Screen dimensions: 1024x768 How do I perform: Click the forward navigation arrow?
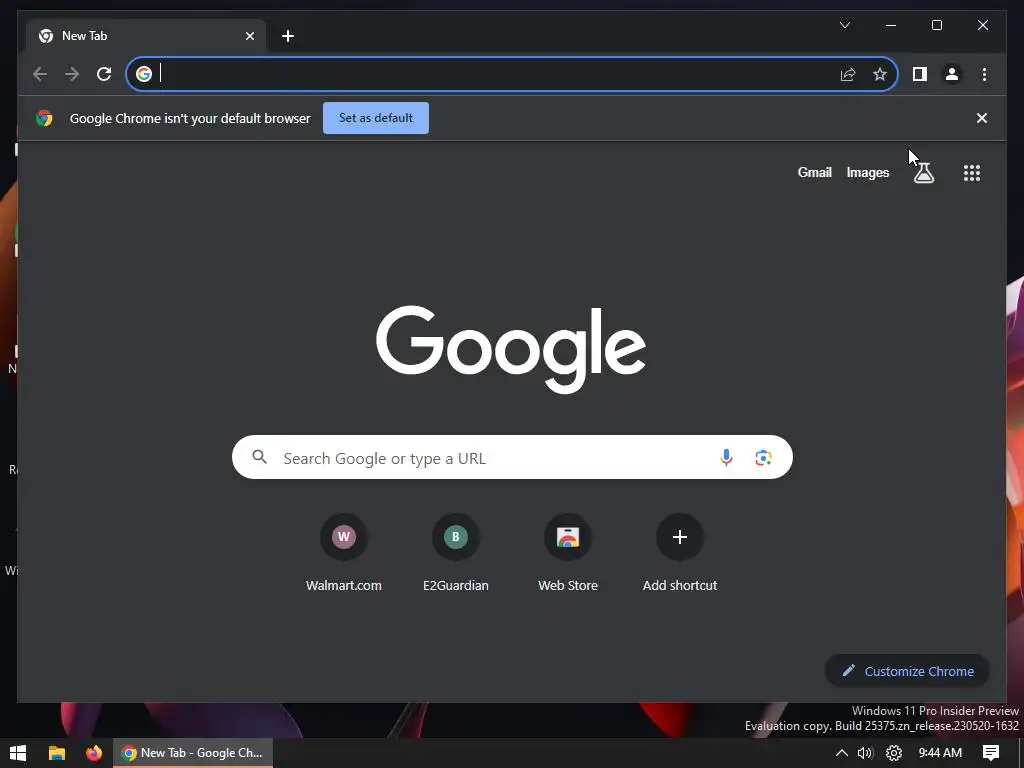[x=72, y=74]
